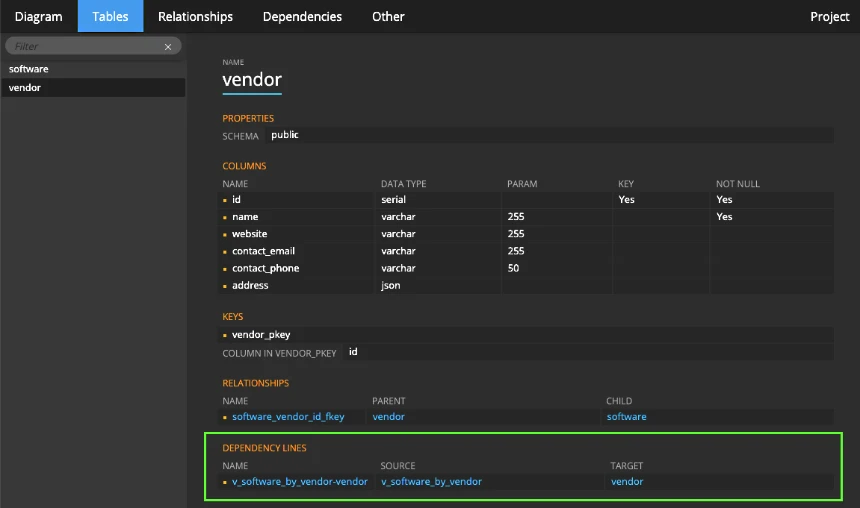Click the param value 50
860x508 pixels.
pos(513,268)
